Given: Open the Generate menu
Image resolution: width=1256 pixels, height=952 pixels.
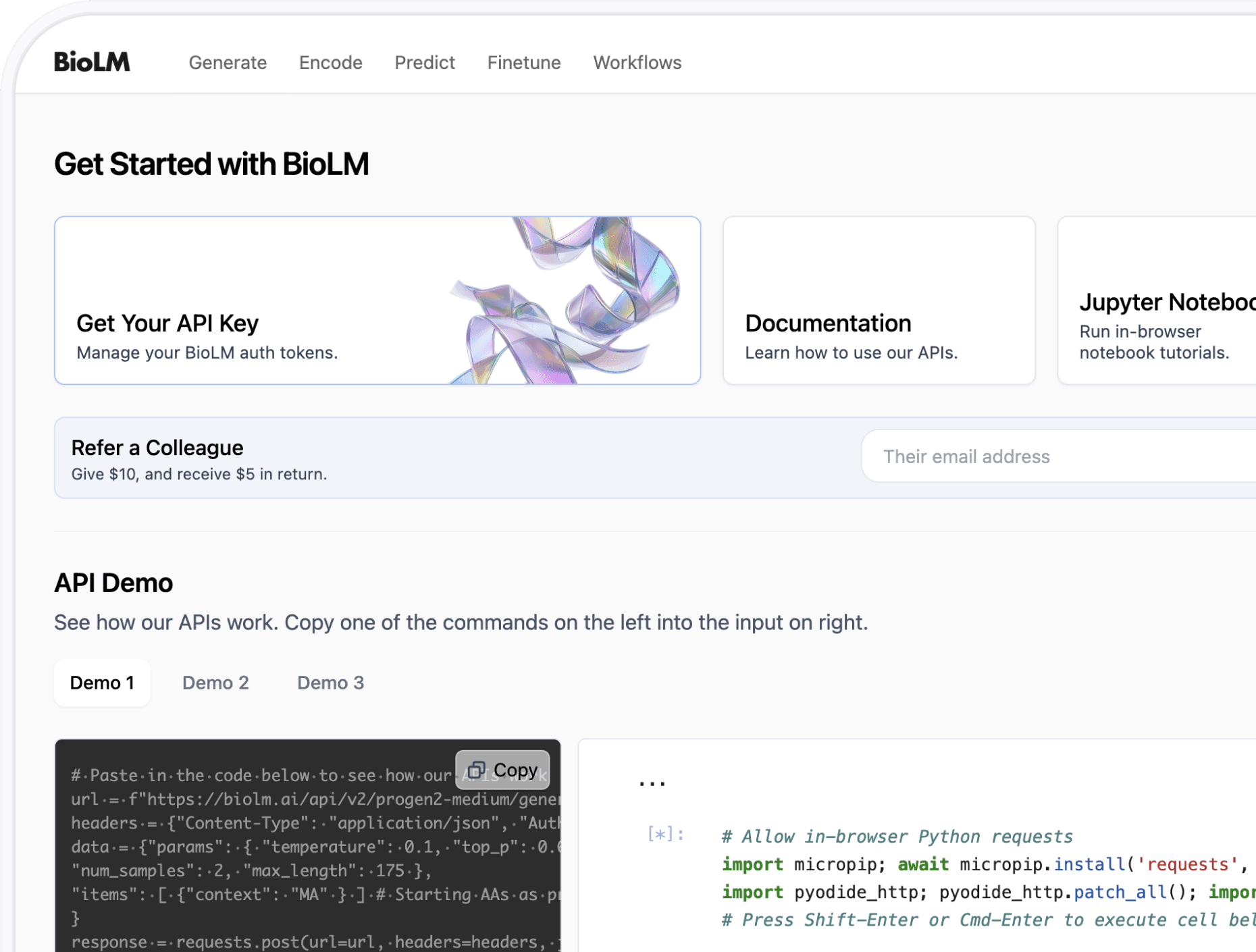Looking at the screenshot, I should point(228,63).
